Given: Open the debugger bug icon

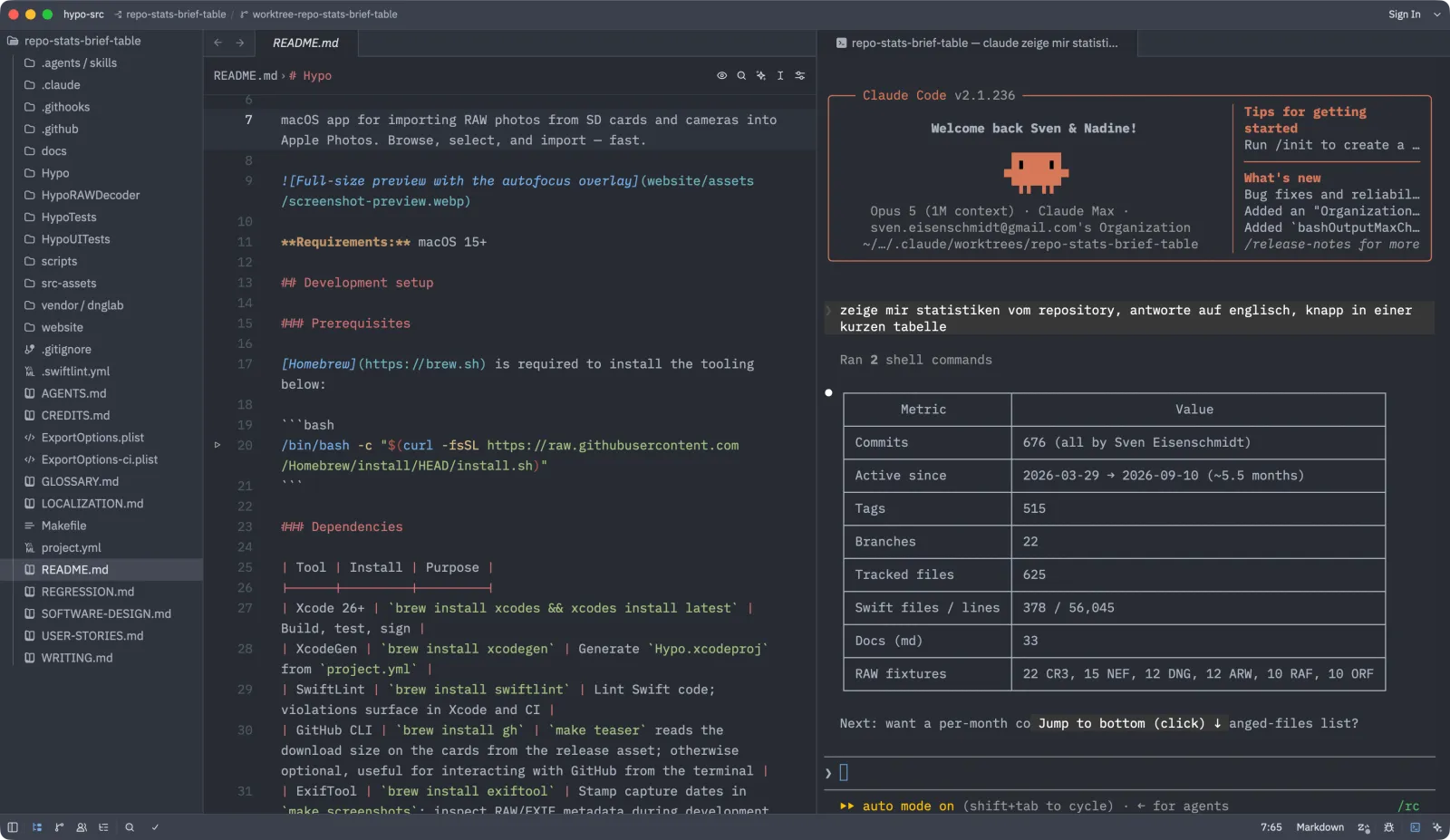Looking at the screenshot, I should point(1388,827).
